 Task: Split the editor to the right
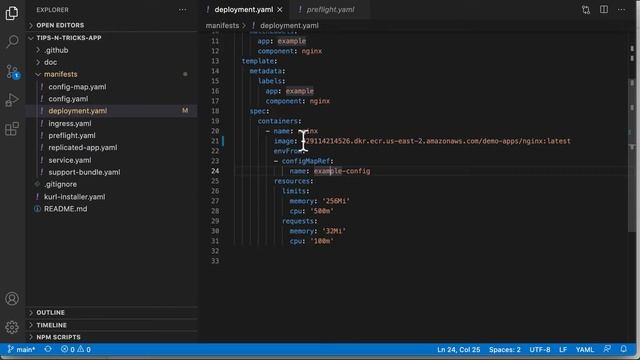[604, 9]
